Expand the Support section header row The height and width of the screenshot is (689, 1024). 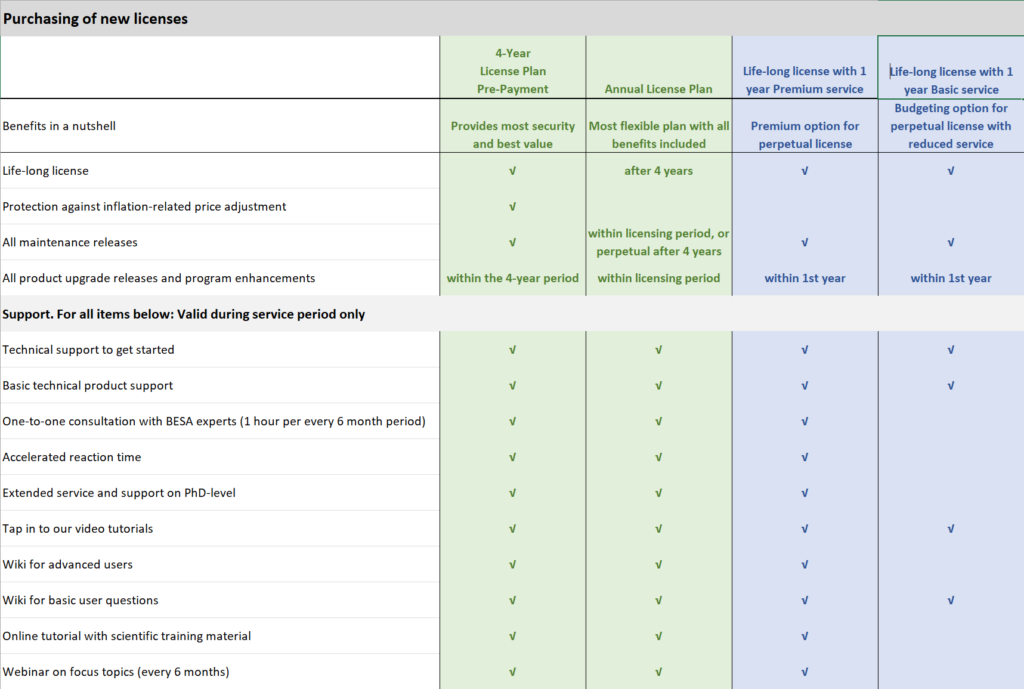pyautogui.click(x=220, y=314)
